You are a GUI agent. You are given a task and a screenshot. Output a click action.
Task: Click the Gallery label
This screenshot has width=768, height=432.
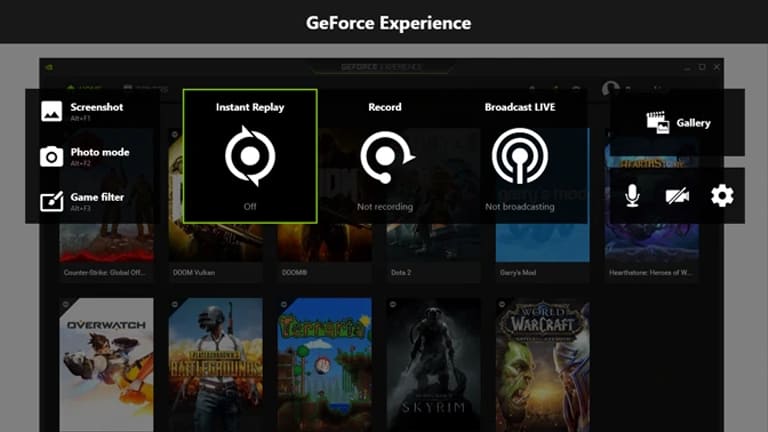click(694, 122)
